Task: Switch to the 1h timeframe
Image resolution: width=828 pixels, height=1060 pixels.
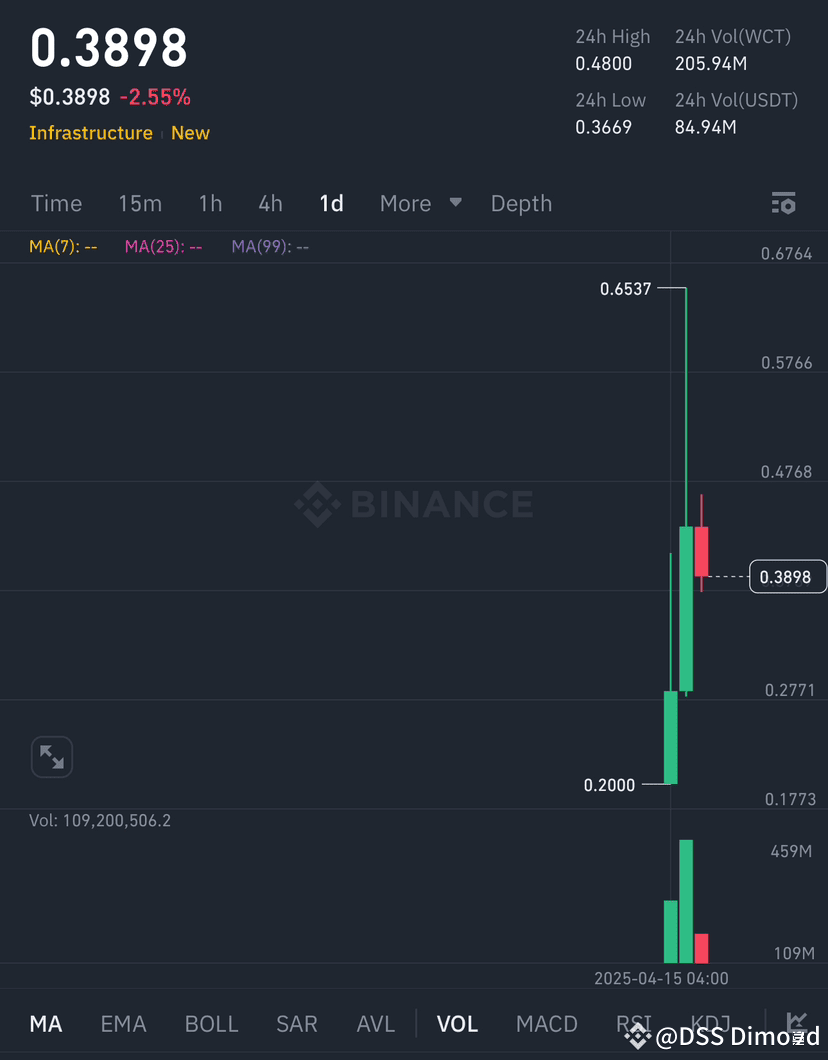Action: coord(210,203)
